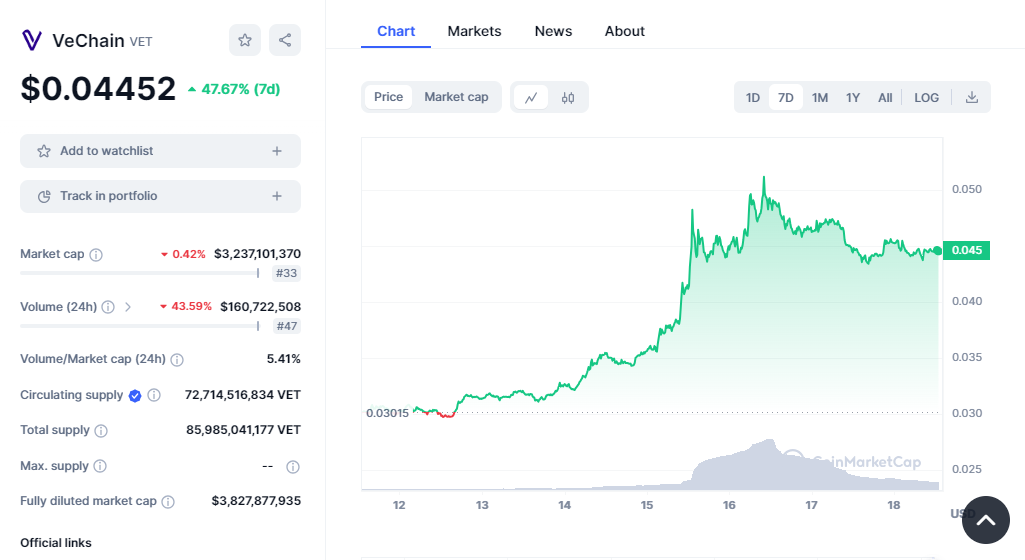This screenshot has width=1025, height=560.
Task: Set chart range to 1M
Action: (820, 97)
